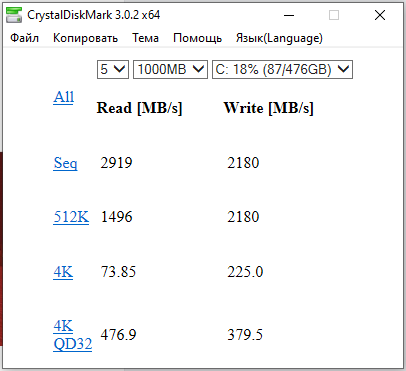Screen dimensions: 406x371
Task: Start the Seq sequential test
Action: (x=65, y=163)
